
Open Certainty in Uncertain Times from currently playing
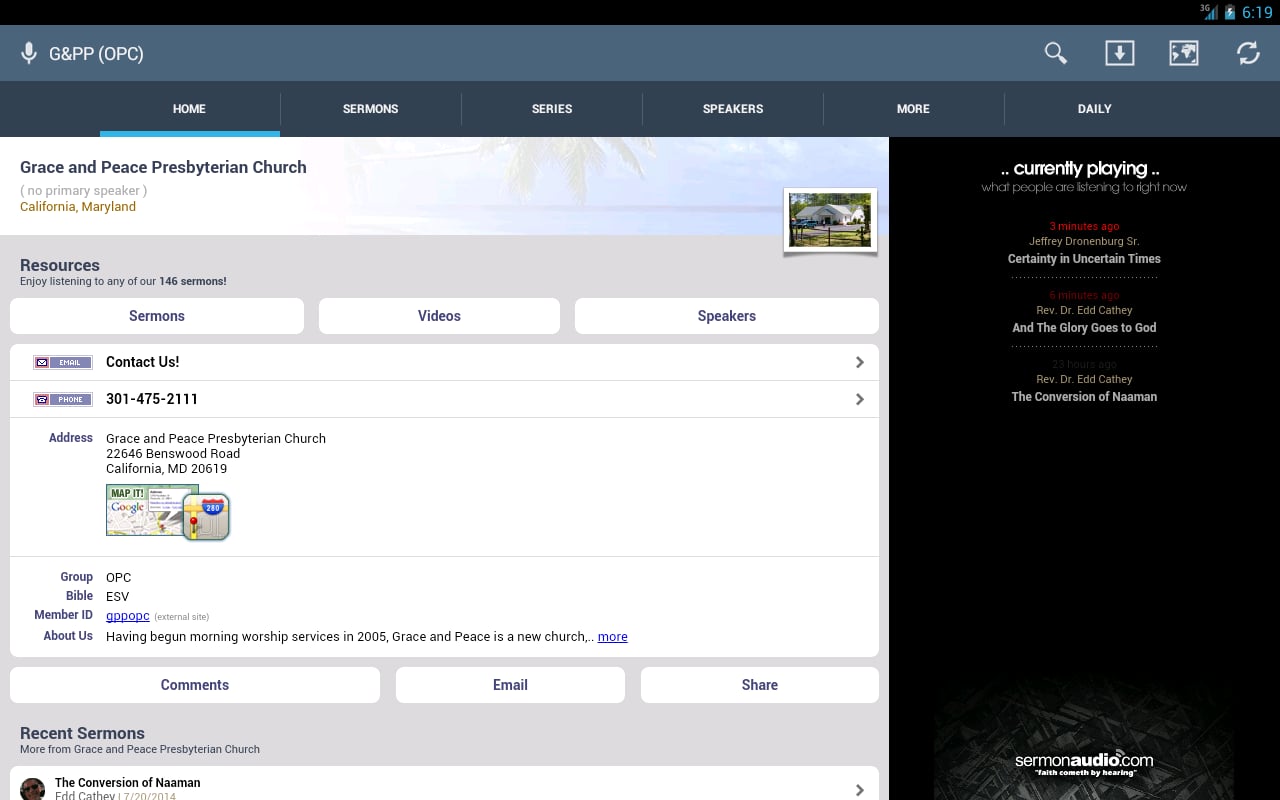click(x=1084, y=259)
